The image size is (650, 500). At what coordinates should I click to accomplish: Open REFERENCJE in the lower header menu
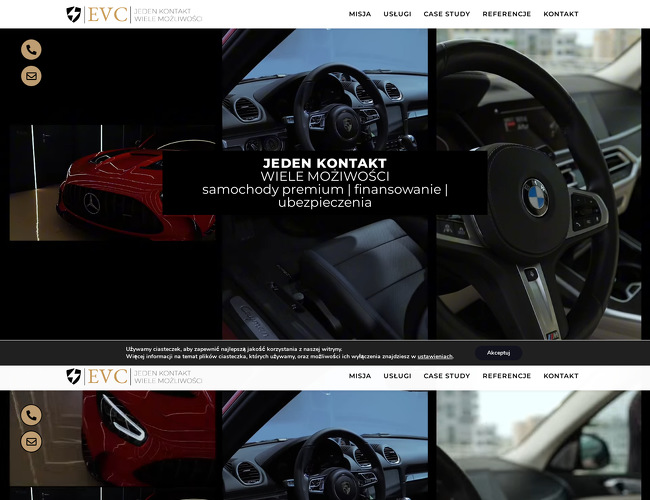pos(506,376)
